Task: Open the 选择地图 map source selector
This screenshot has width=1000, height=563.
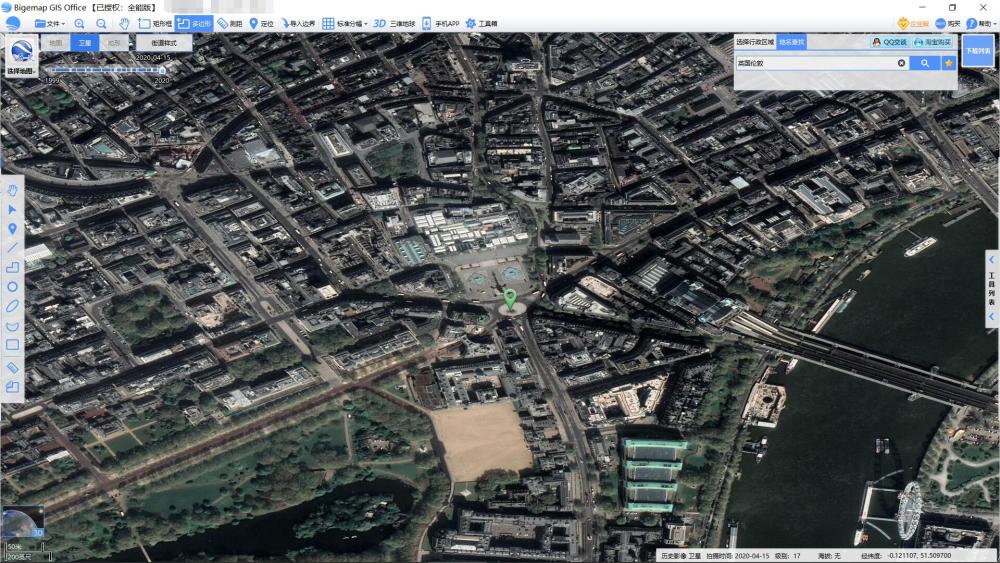Action: coord(21,56)
